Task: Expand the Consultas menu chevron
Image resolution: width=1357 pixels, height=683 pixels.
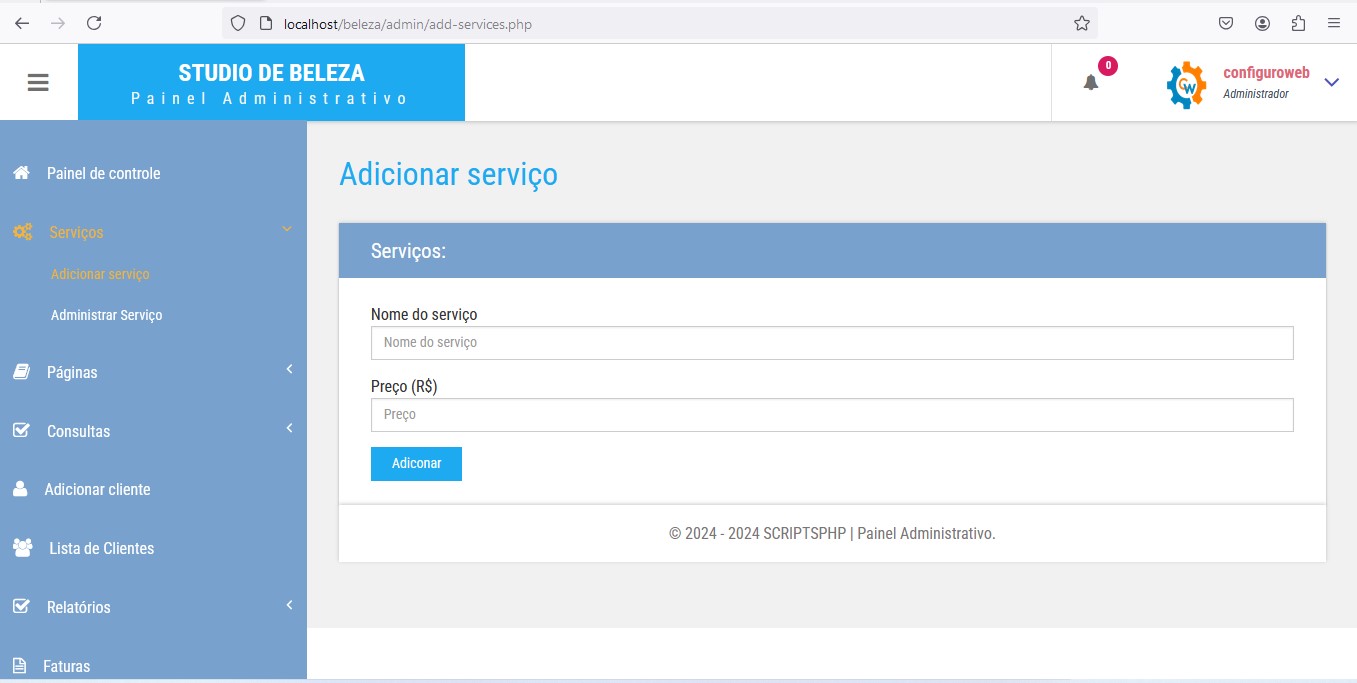Action: pyautogui.click(x=289, y=429)
